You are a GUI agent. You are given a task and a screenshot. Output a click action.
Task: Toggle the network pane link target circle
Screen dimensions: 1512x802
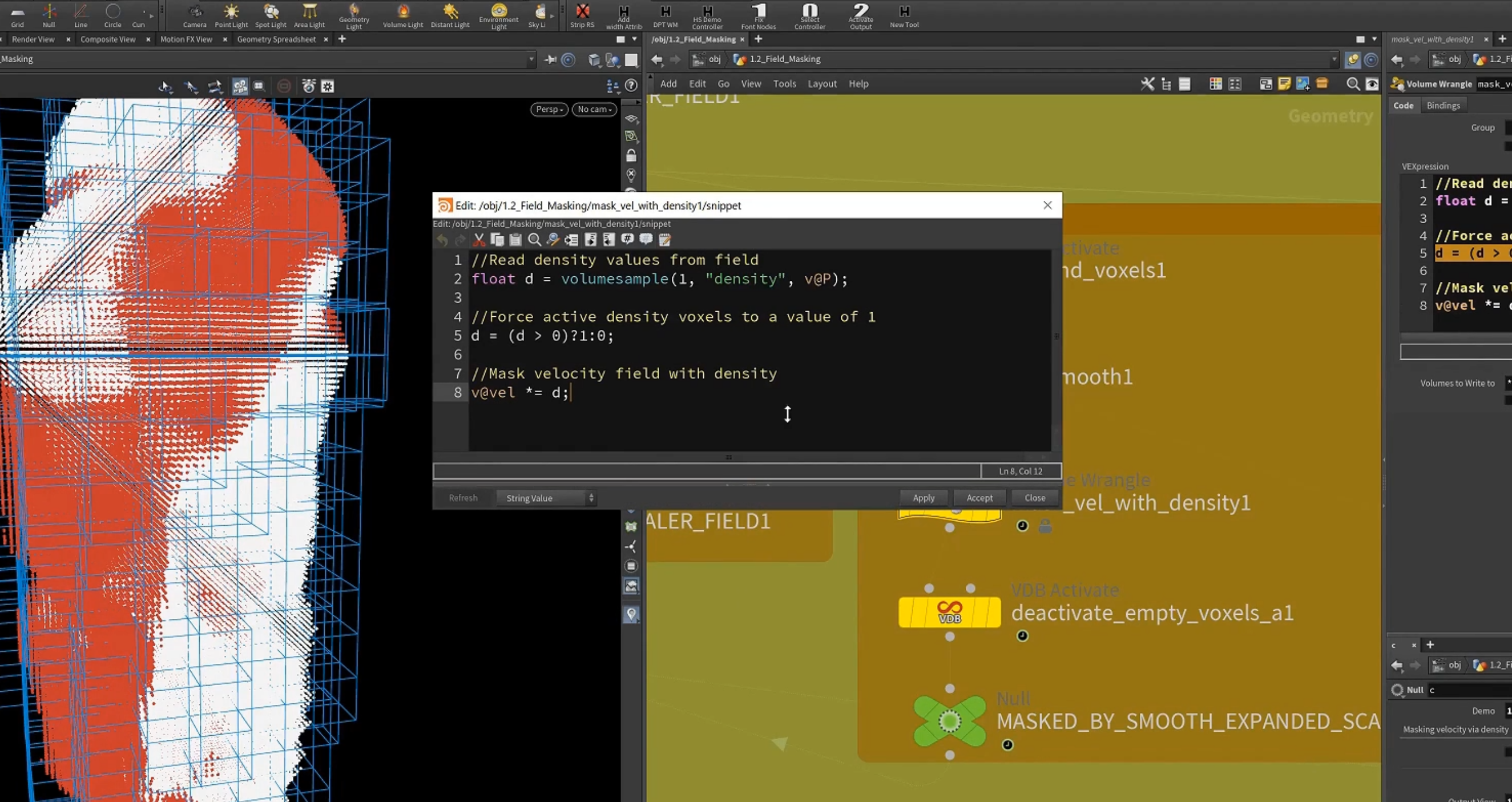1371,59
